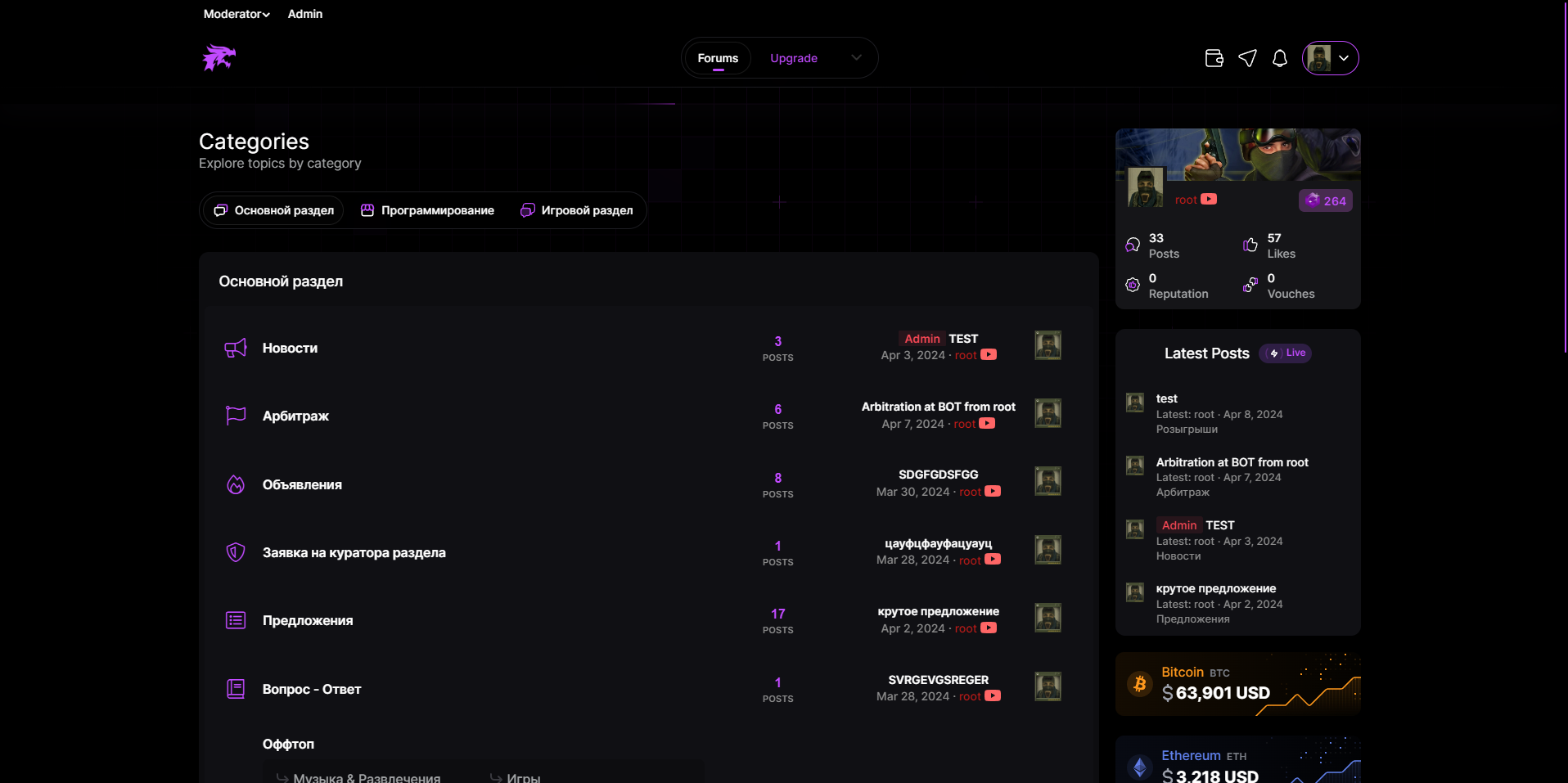Open the Arbitration at BOT latest post
The width and height of the screenshot is (1568, 783).
1232,462
